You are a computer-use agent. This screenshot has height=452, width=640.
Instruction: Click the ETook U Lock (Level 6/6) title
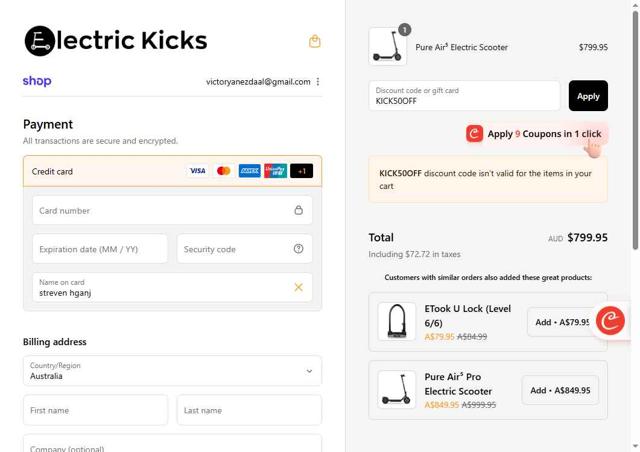pos(467,316)
